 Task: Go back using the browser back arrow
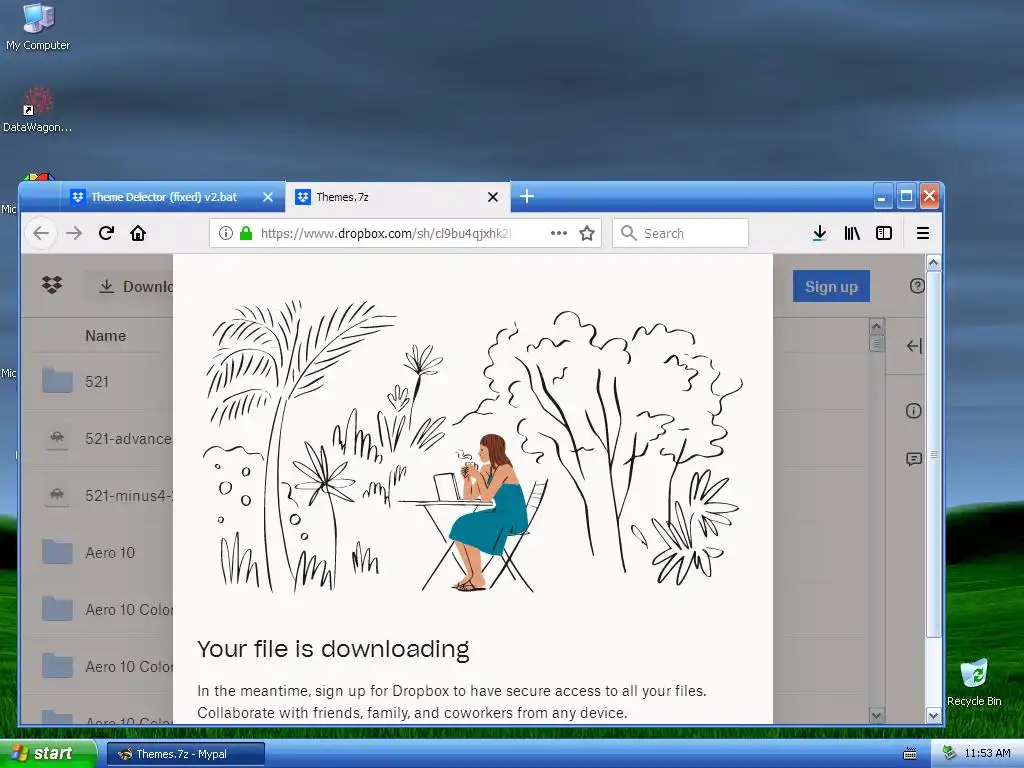tap(41, 233)
